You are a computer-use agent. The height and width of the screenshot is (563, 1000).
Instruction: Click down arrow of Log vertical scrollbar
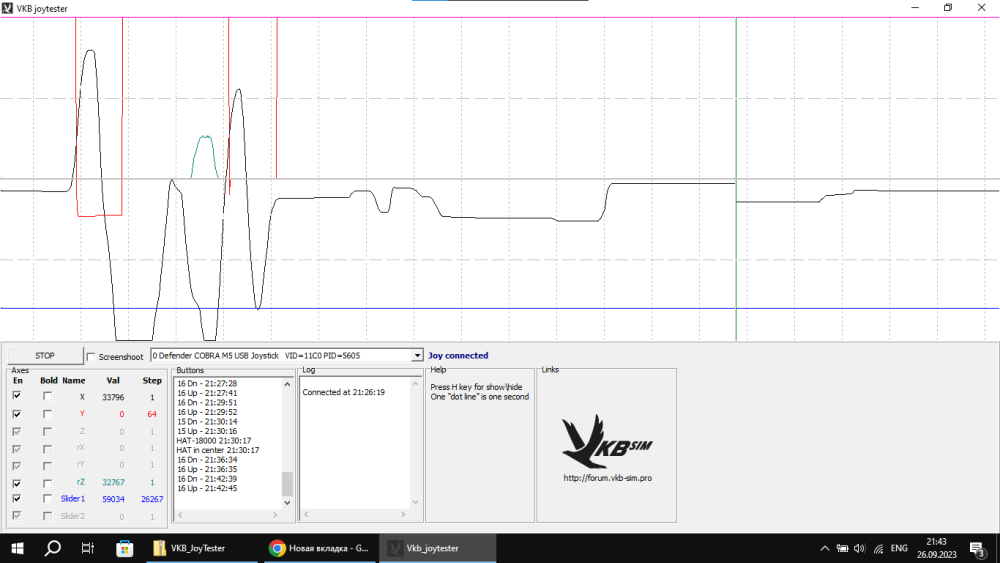(x=415, y=502)
